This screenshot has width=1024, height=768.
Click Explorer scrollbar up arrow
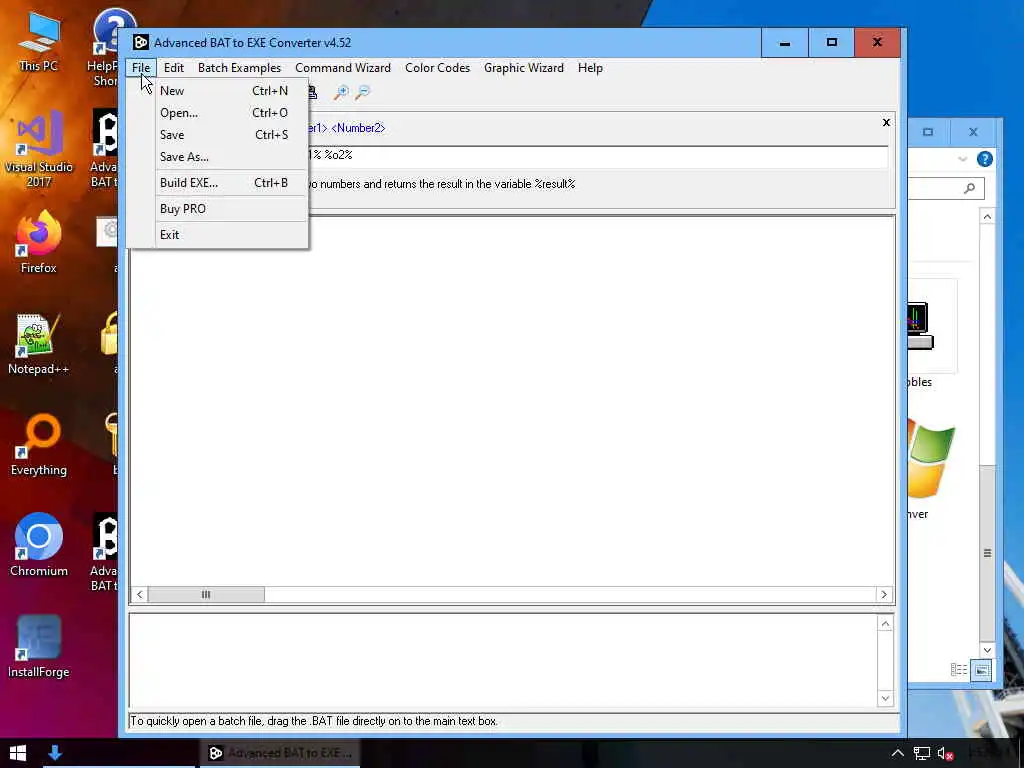pyautogui.click(x=987, y=217)
